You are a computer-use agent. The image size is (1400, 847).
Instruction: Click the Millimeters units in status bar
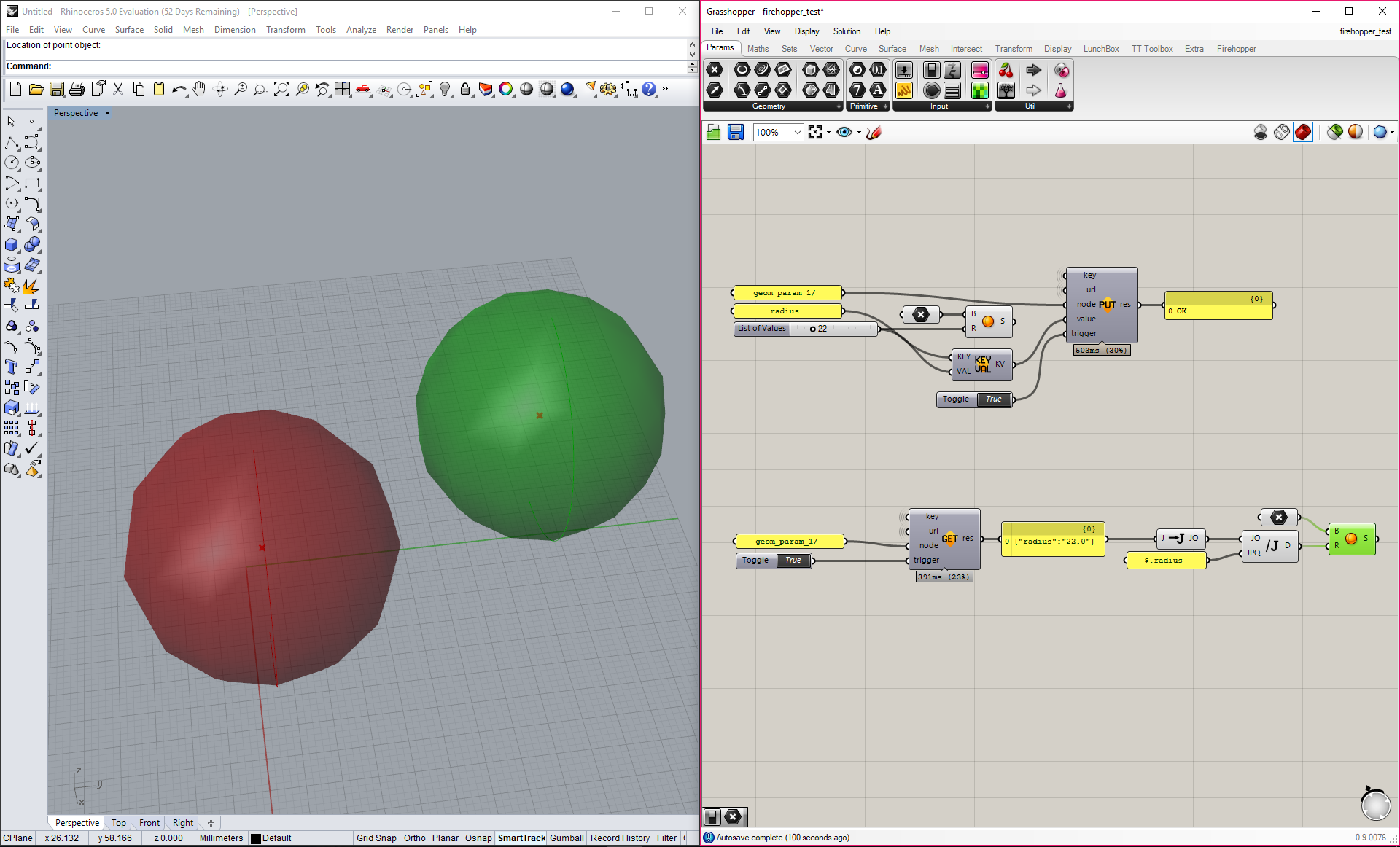(x=221, y=838)
